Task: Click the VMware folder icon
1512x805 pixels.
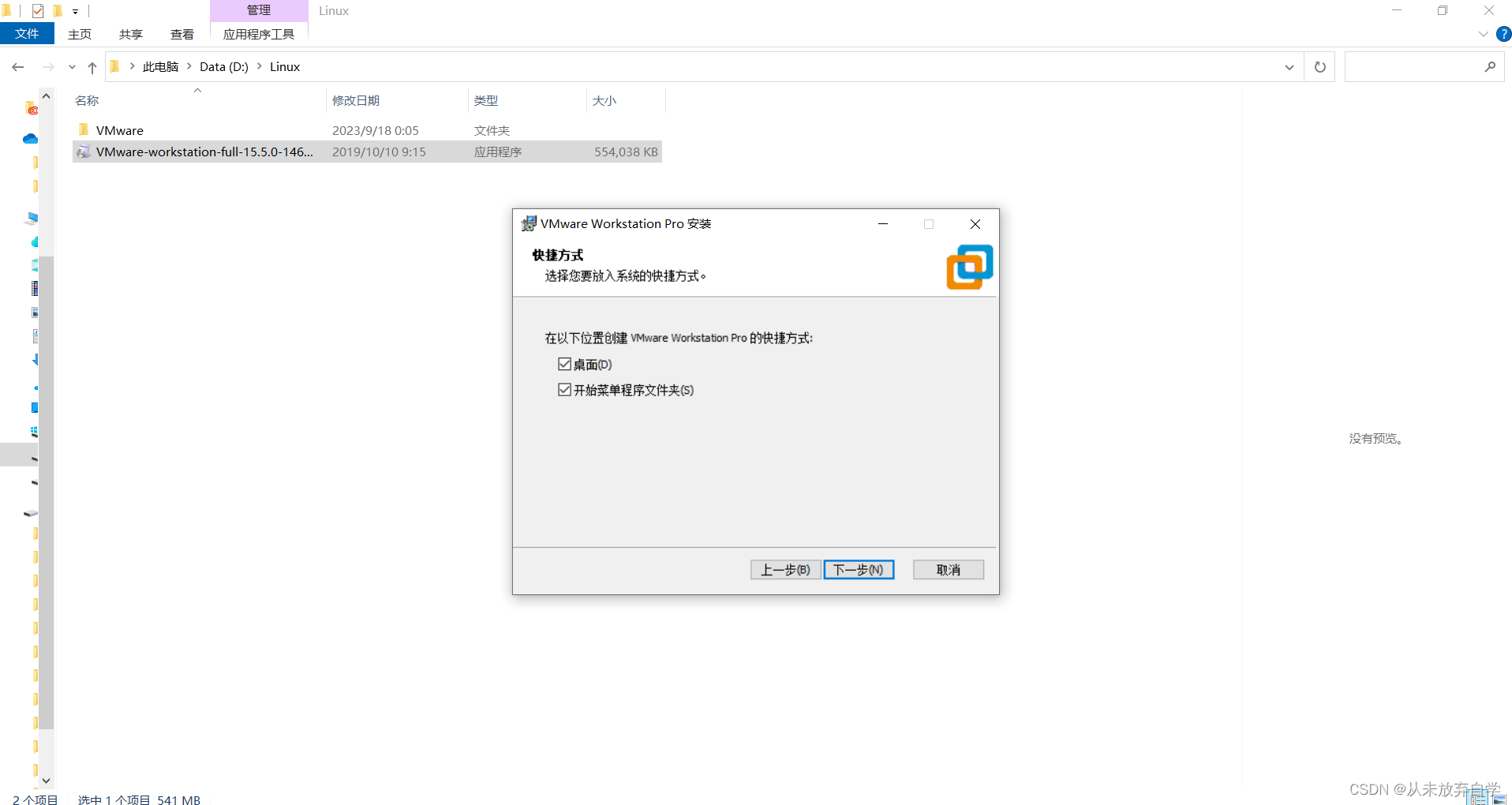Action: [84, 129]
